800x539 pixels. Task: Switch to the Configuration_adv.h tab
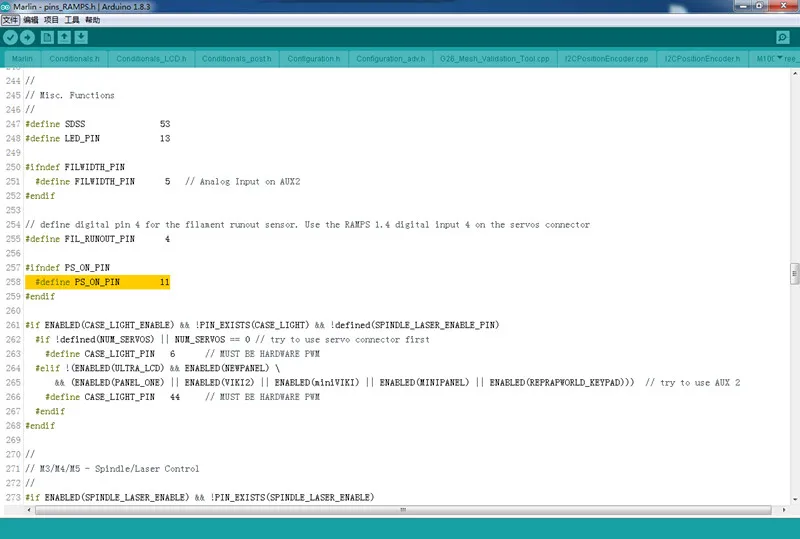391,59
